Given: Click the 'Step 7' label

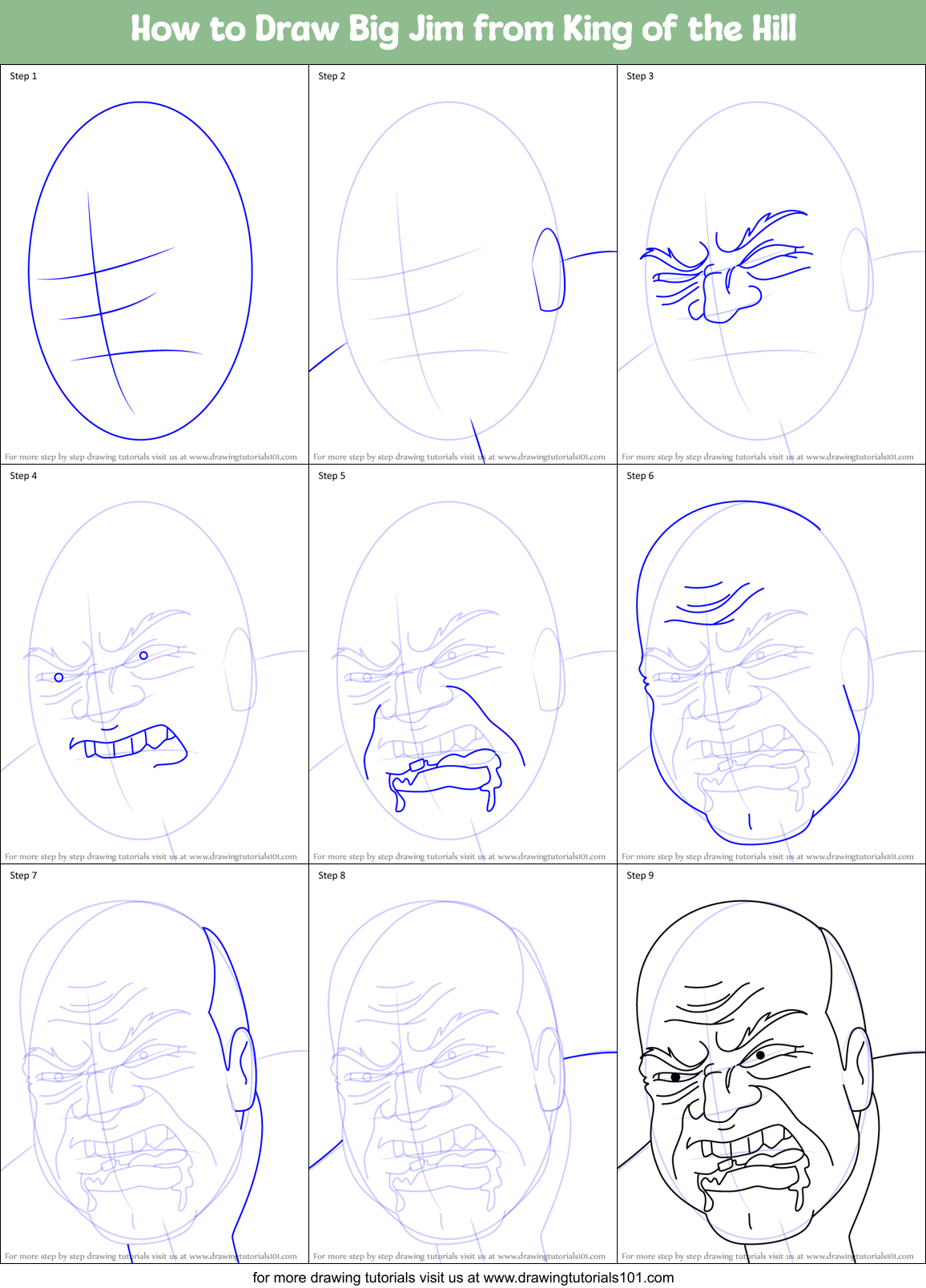Looking at the screenshot, I should tap(23, 875).
